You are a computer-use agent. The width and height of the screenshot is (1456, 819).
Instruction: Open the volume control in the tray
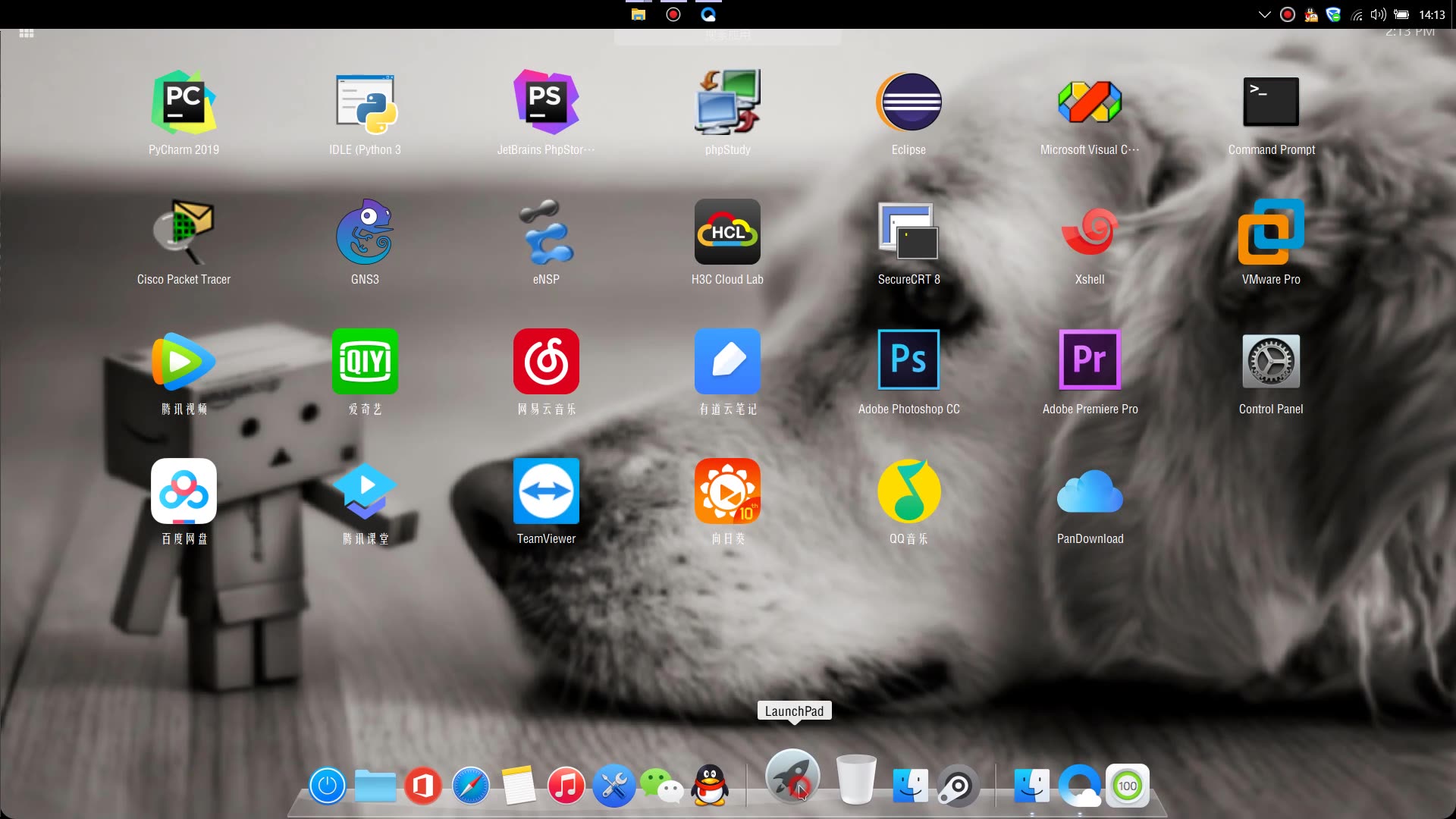click(1379, 14)
